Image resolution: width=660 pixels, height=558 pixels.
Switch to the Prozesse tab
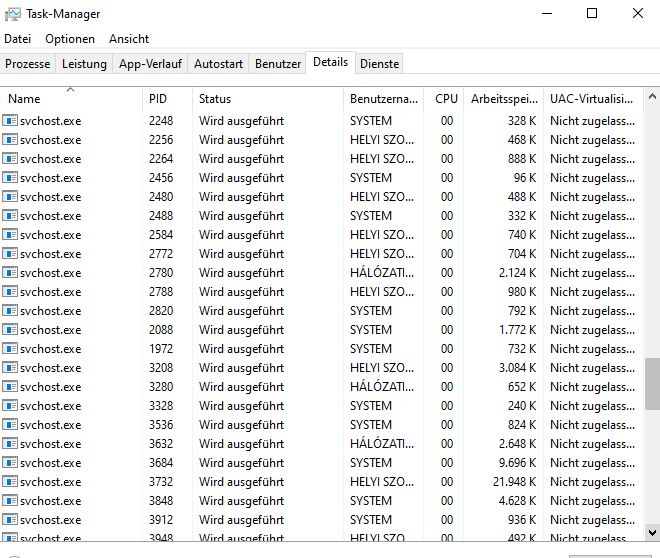pos(28,64)
